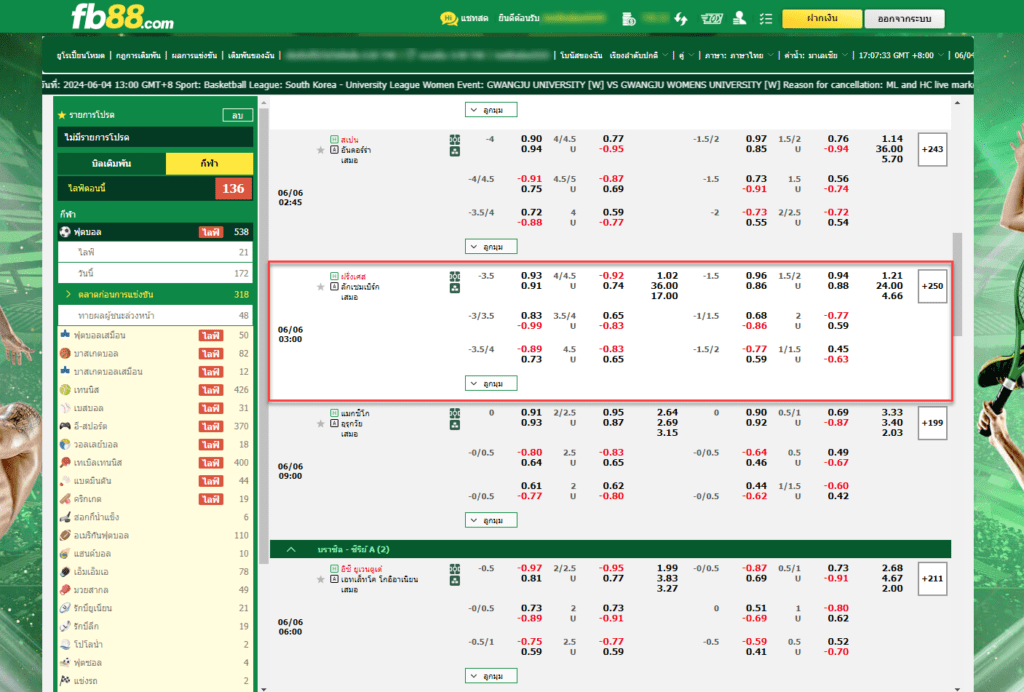Open the checklist icon in header

[766, 19]
